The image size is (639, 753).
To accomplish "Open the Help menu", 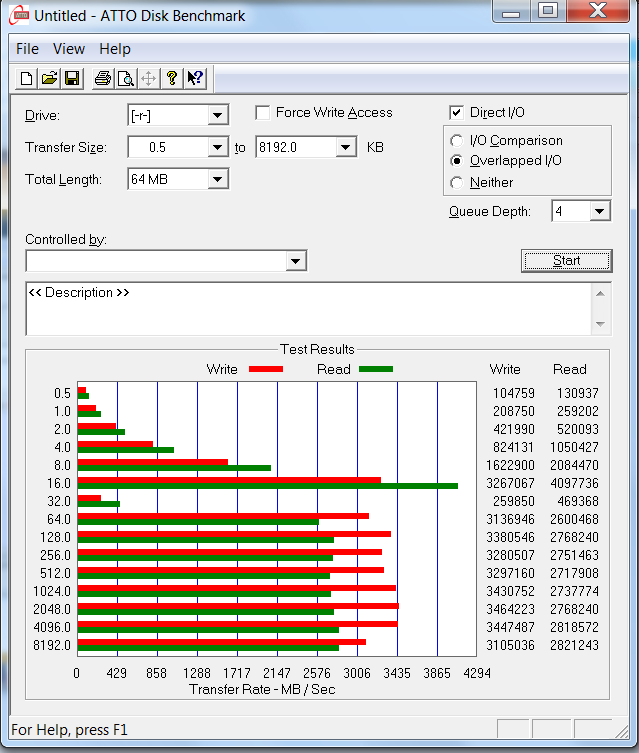I will pyautogui.click(x=115, y=49).
